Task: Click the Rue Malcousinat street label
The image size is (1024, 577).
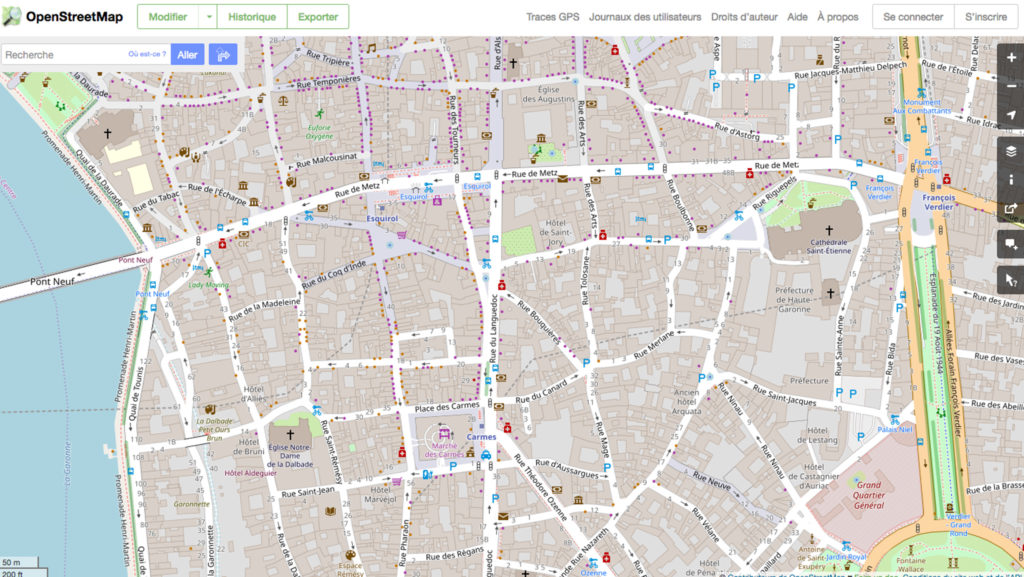Action: point(327,160)
